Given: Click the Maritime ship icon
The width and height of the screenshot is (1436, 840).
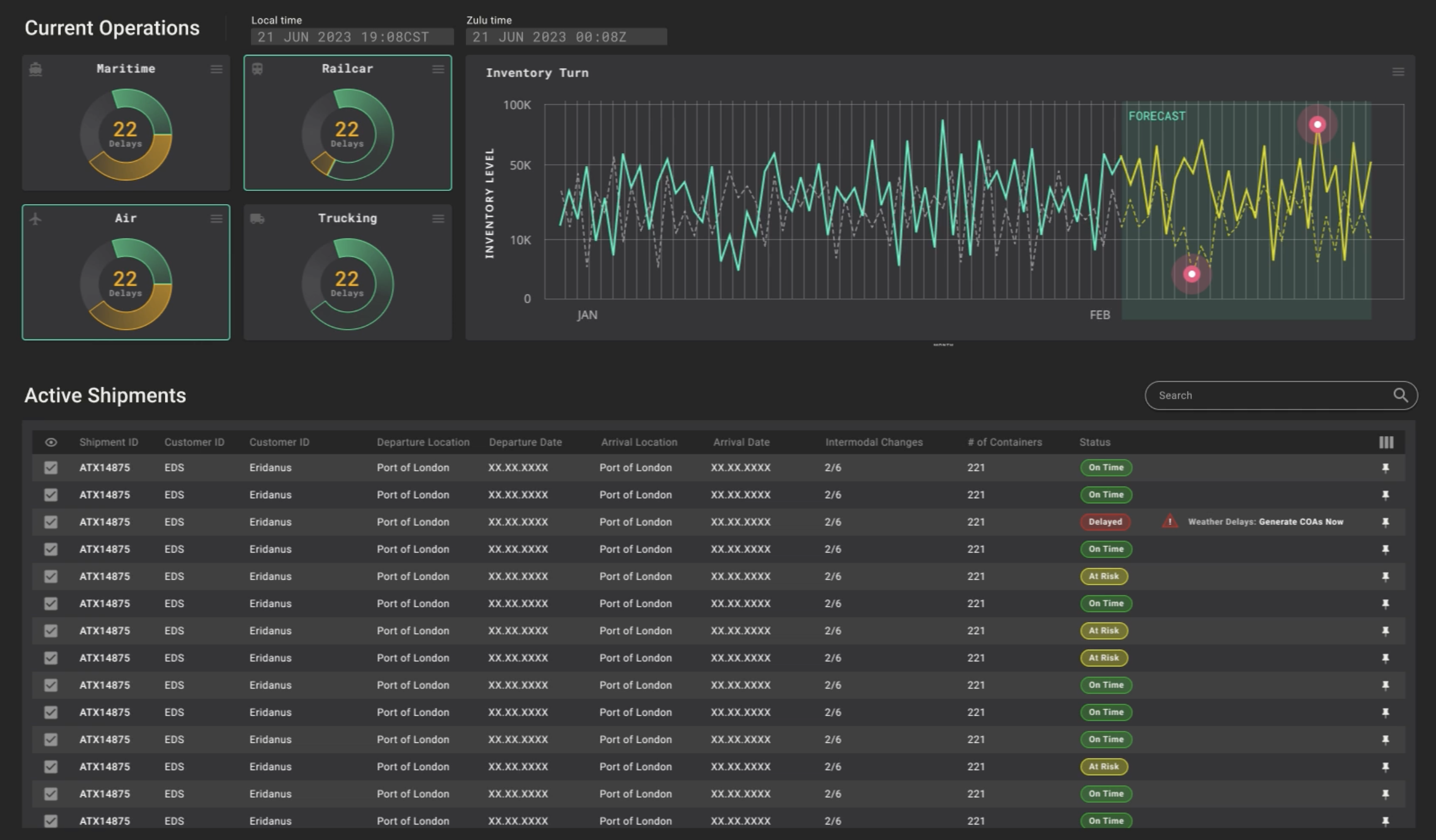Looking at the screenshot, I should pos(36,69).
